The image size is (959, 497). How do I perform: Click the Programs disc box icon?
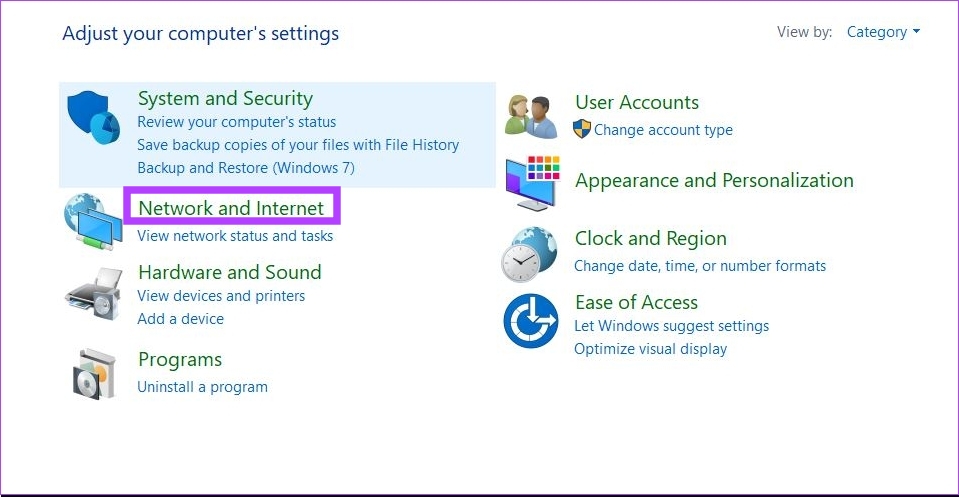click(94, 374)
